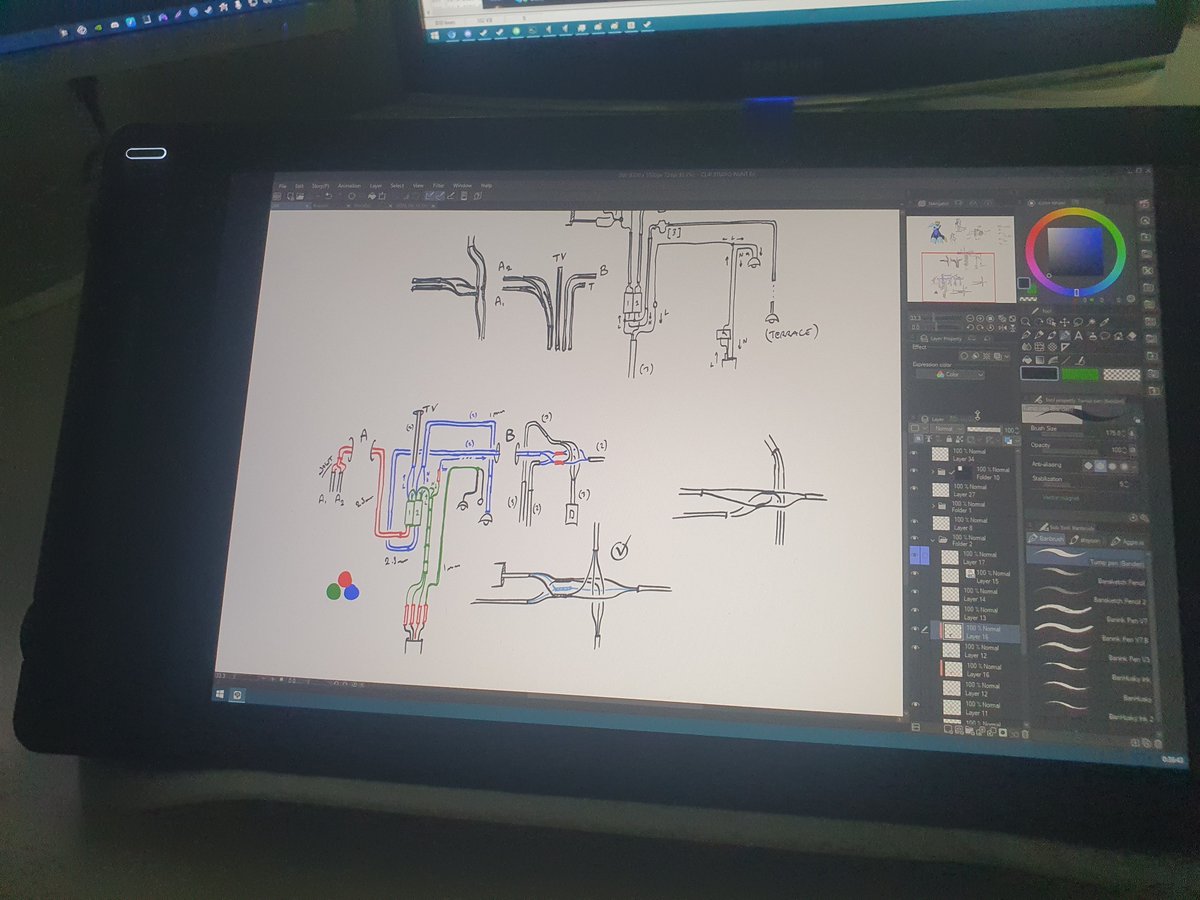The height and width of the screenshot is (900, 1200).
Task: Hide Layer 14 using its eye icon
Action: pos(914,592)
